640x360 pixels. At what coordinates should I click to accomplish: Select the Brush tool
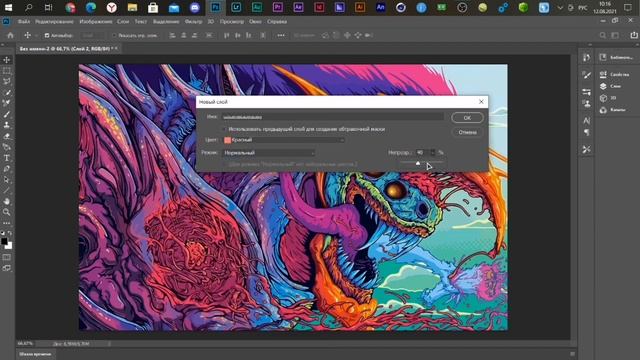7,114
